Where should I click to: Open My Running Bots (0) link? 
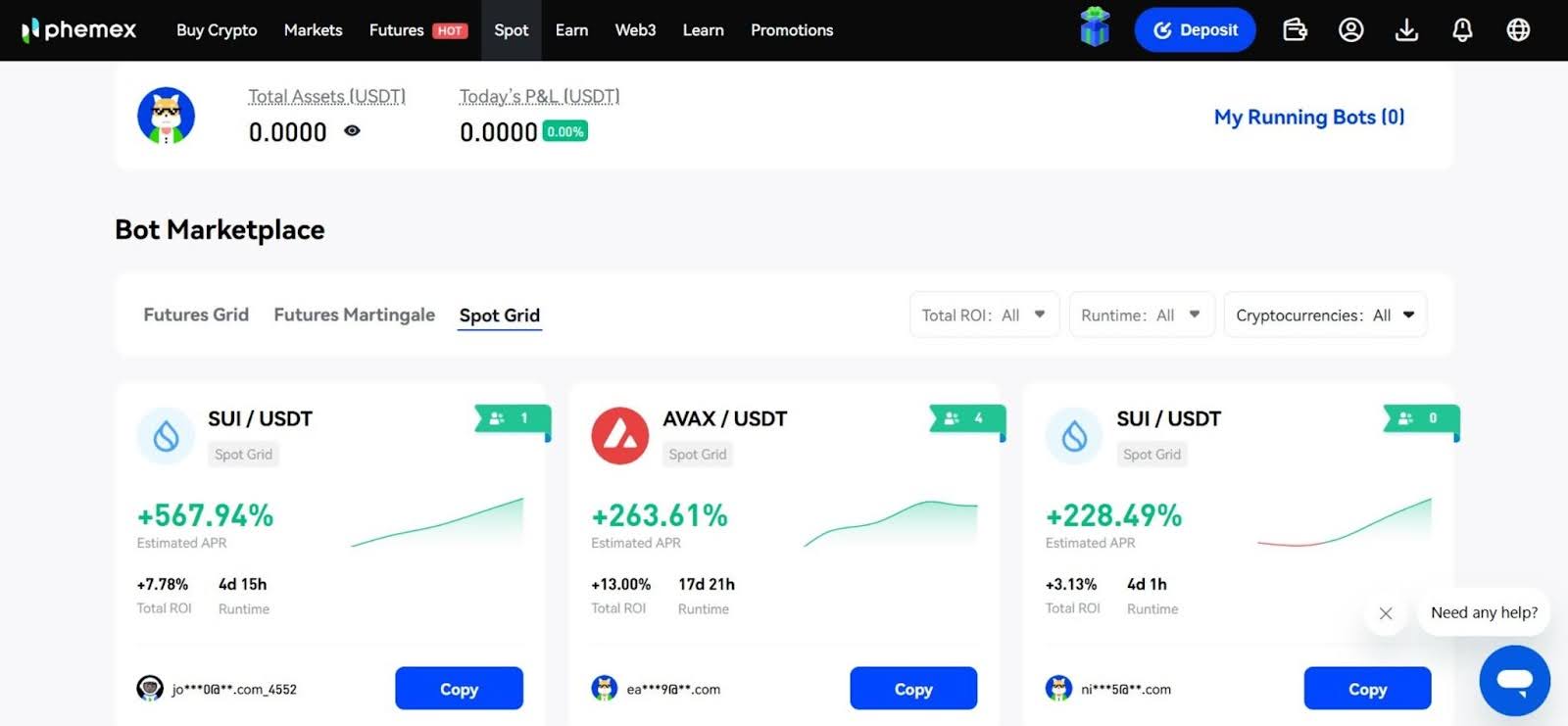pyautogui.click(x=1309, y=117)
